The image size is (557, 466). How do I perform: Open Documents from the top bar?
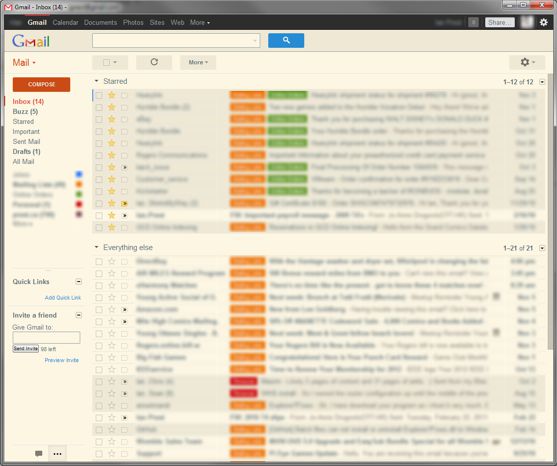(101, 22)
